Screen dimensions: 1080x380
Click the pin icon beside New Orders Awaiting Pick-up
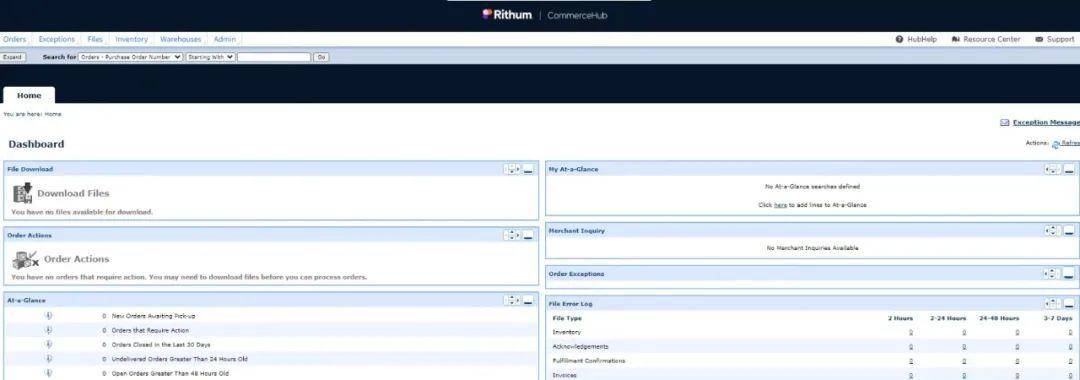[48, 316]
